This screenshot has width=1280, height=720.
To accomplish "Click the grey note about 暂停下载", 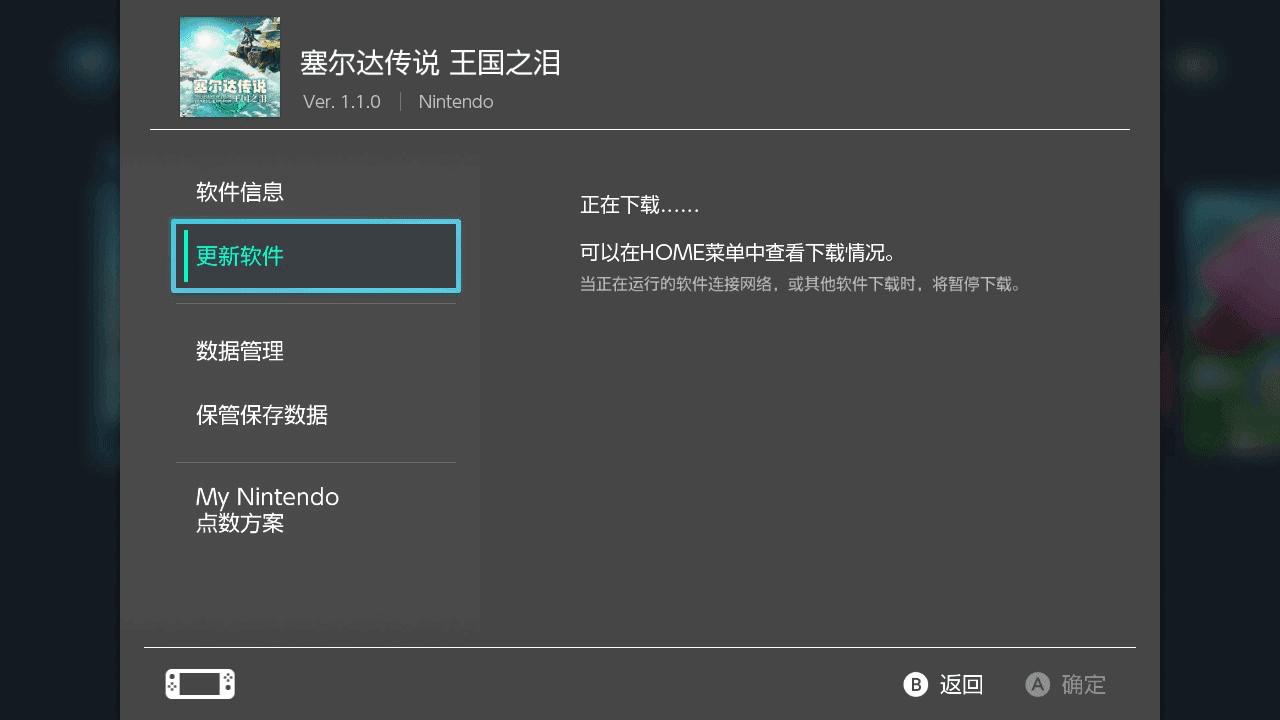I will pyautogui.click(x=802, y=285).
